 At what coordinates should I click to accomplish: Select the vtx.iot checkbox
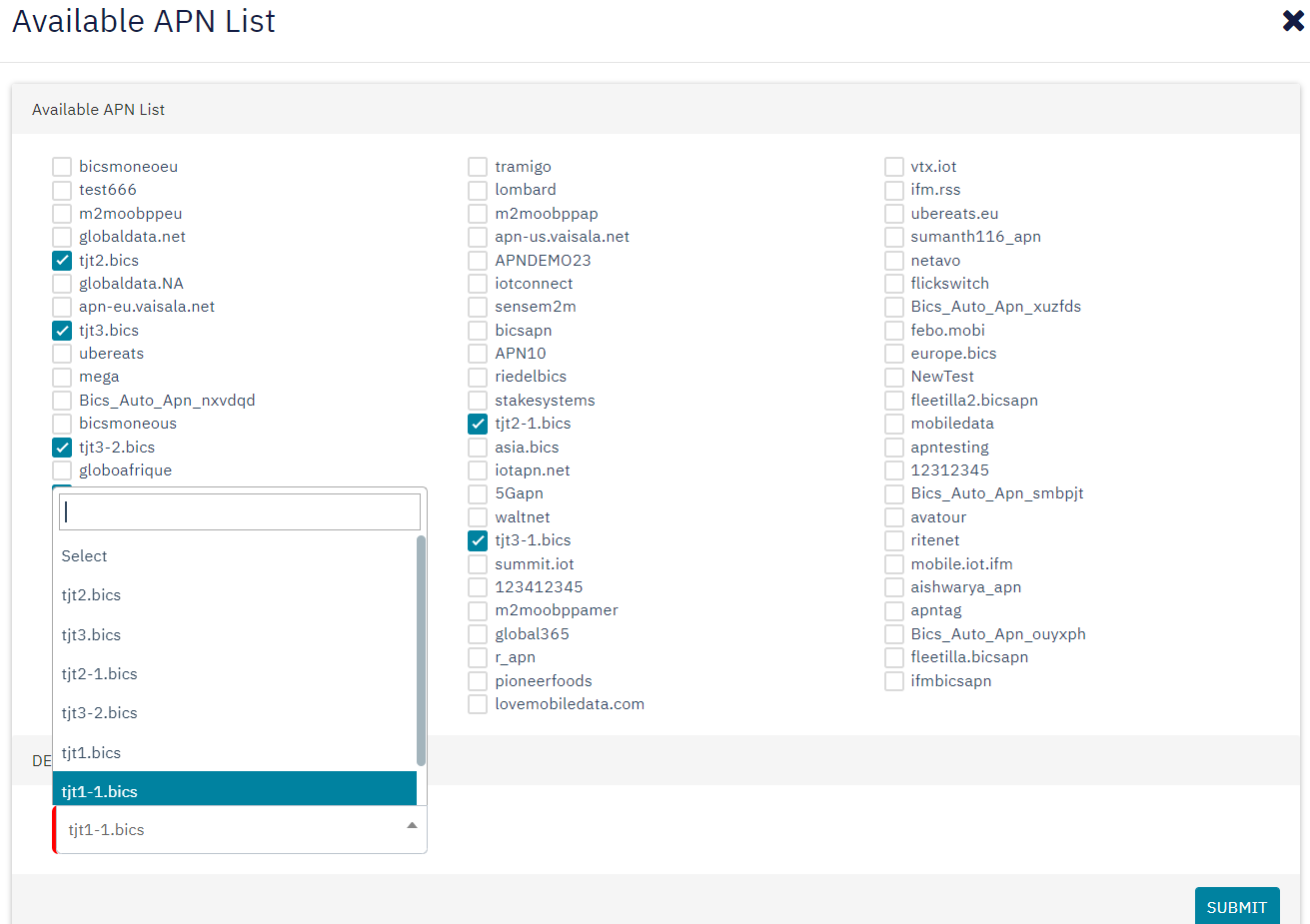pyautogui.click(x=892, y=166)
